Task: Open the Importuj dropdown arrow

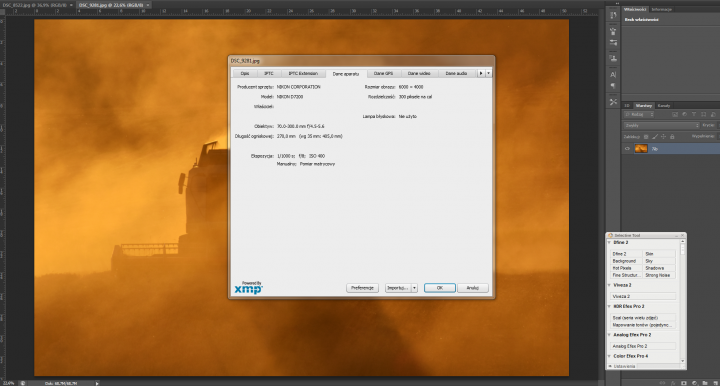Action: 414,288
